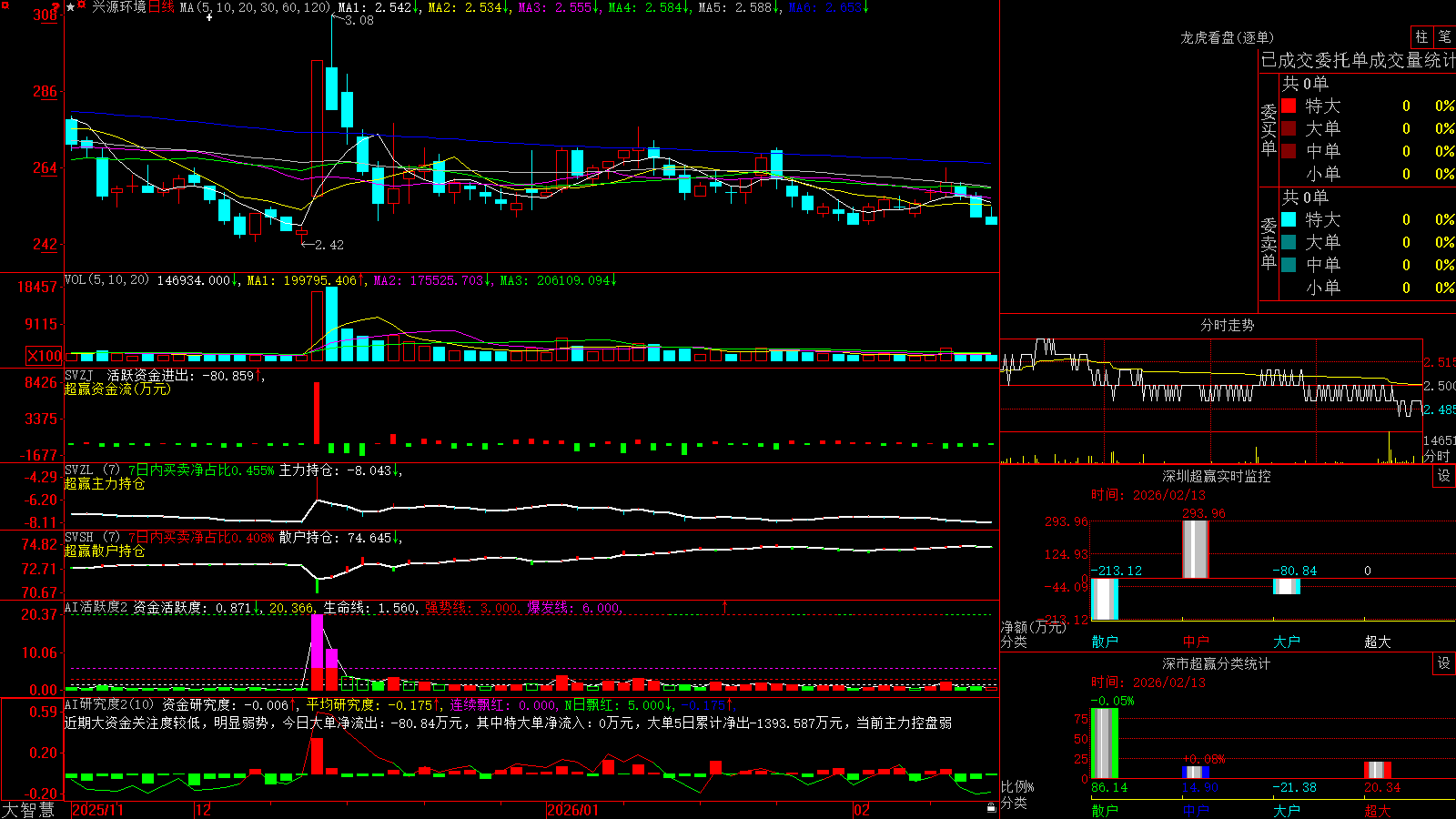
Task: Switch 龙虎看盘 to 笔 view
Action: click(1444, 36)
